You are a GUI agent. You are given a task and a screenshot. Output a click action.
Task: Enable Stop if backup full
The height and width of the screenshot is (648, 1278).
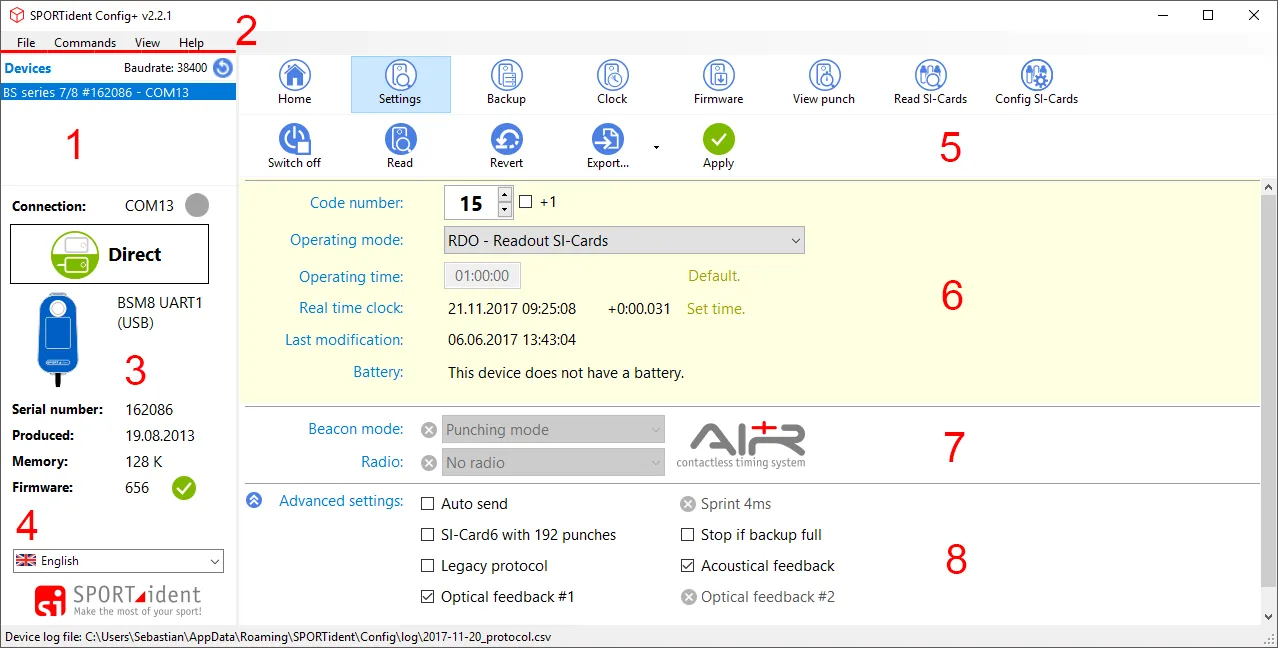pyautogui.click(x=688, y=535)
